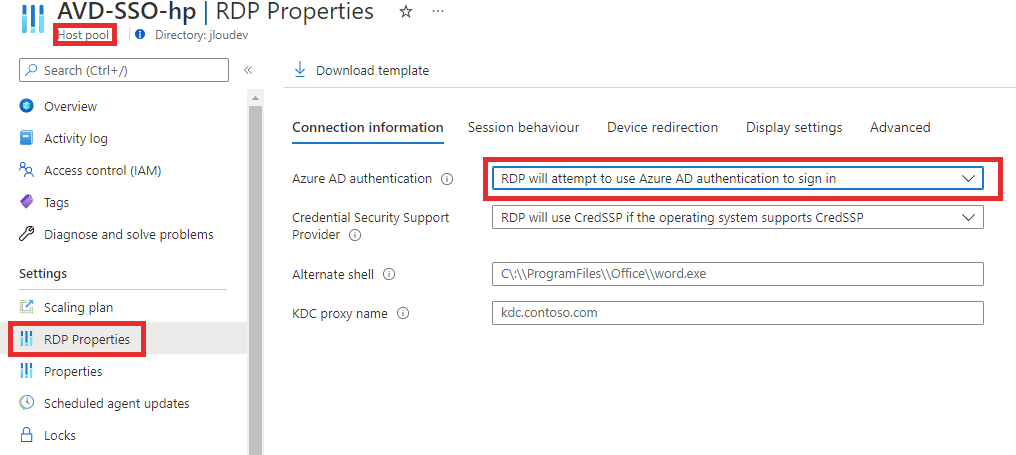The image size is (1016, 455).
Task: Select the Display settings tab
Action: [x=794, y=128]
